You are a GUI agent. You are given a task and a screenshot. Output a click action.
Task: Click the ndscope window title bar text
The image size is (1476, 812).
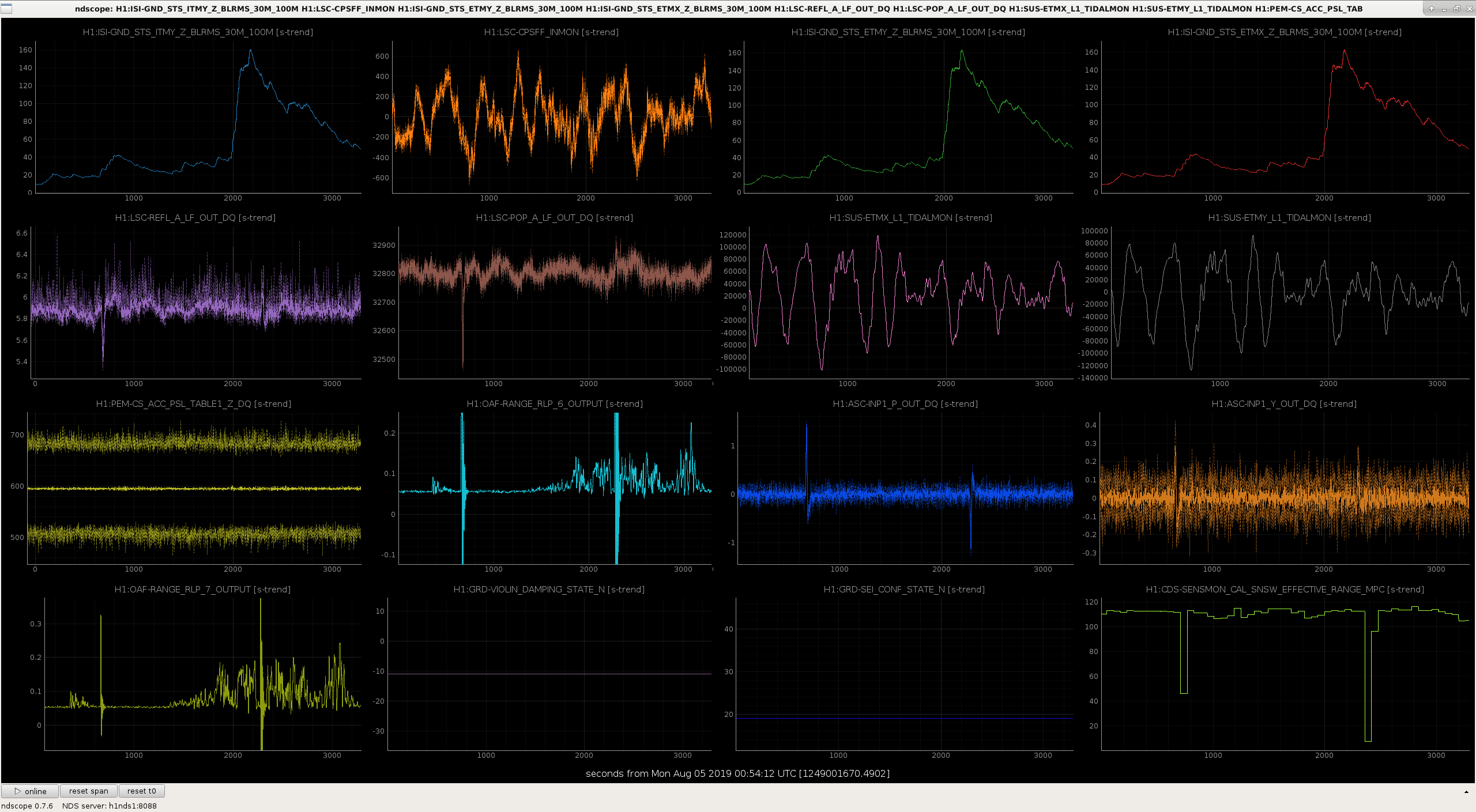718,9
